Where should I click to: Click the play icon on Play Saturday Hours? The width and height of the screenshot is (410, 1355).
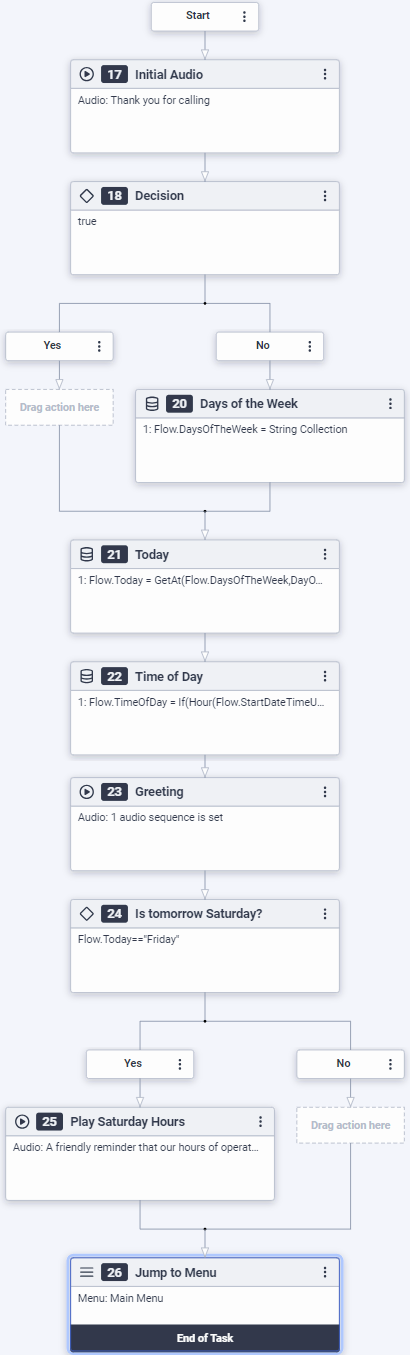[x=22, y=1121]
